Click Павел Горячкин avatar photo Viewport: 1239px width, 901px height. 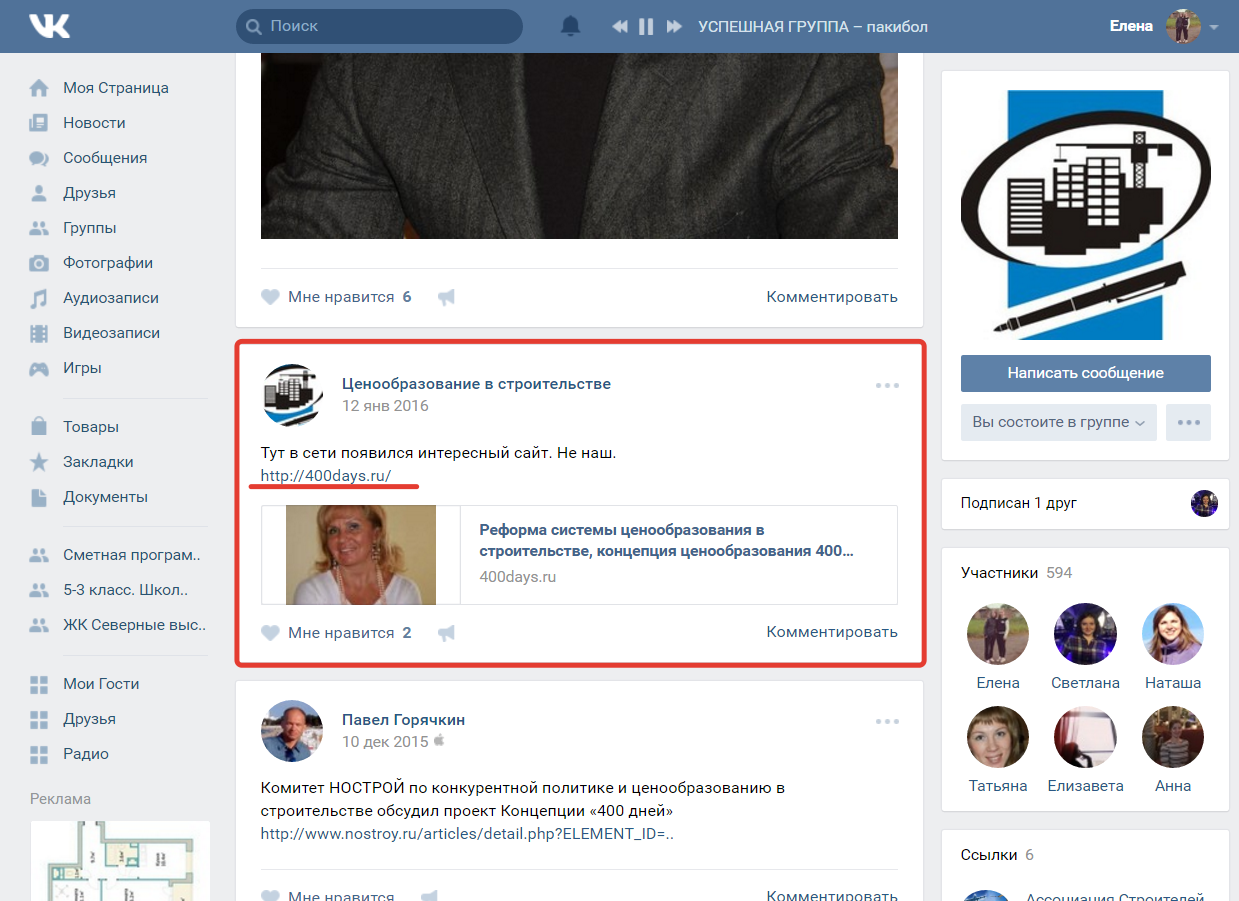(292, 730)
